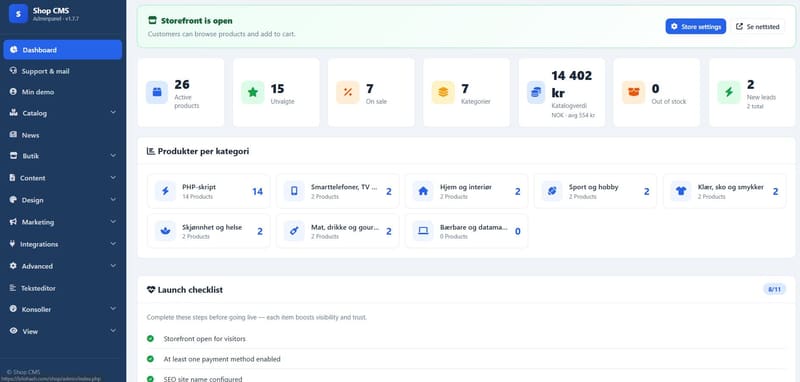Image resolution: width=800 pixels, height=382 pixels.
Task: Expand the Konsoller menu chevron
Action: (x=113, y=309)
